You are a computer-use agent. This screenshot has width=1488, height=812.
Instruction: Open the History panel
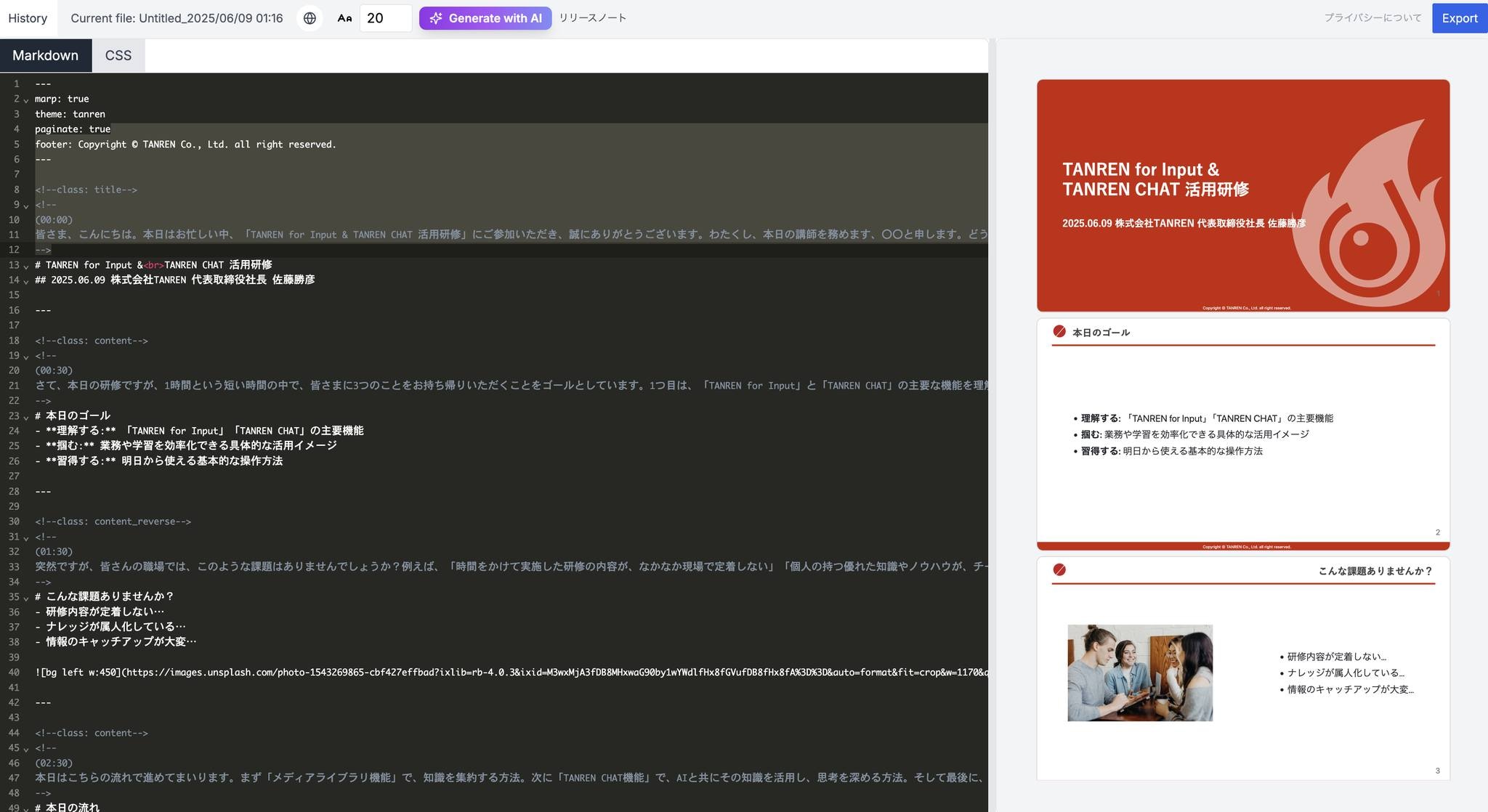coord(28,18)
